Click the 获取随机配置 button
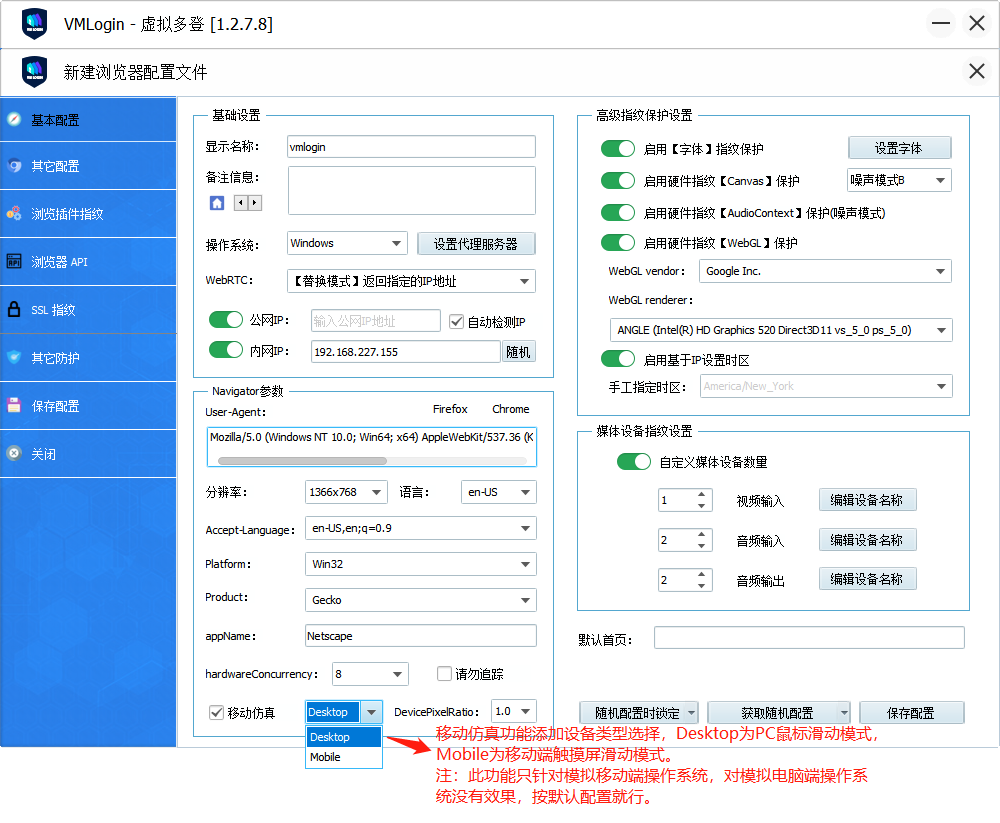 point(777,713)
